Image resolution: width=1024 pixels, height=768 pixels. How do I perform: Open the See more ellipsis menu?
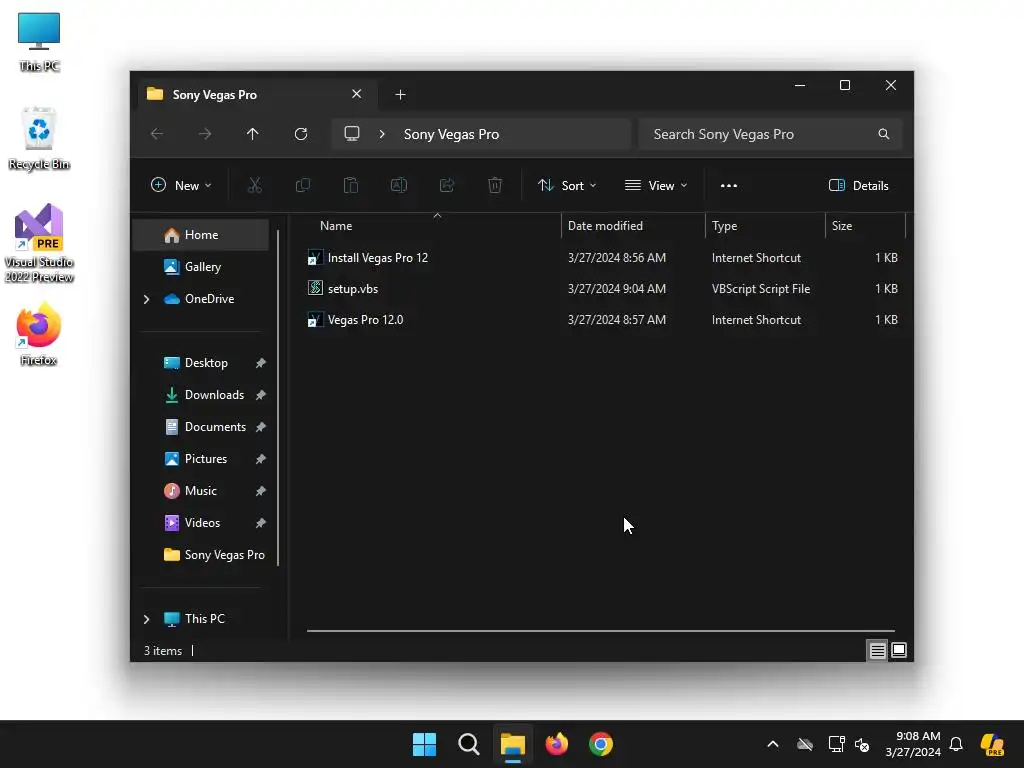tap(729, 185)
